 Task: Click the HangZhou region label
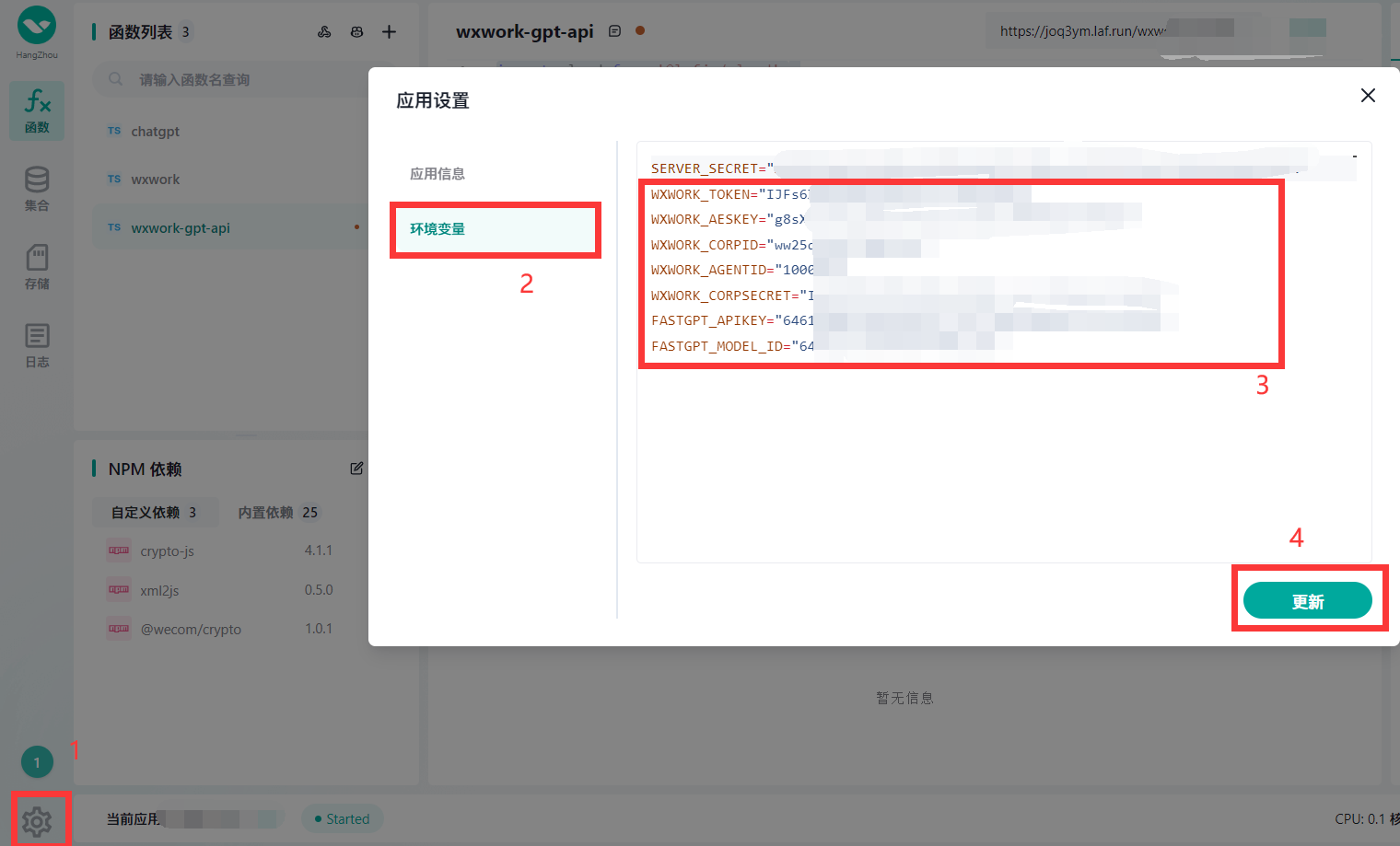pyautogui.click(x=37, y=55)
